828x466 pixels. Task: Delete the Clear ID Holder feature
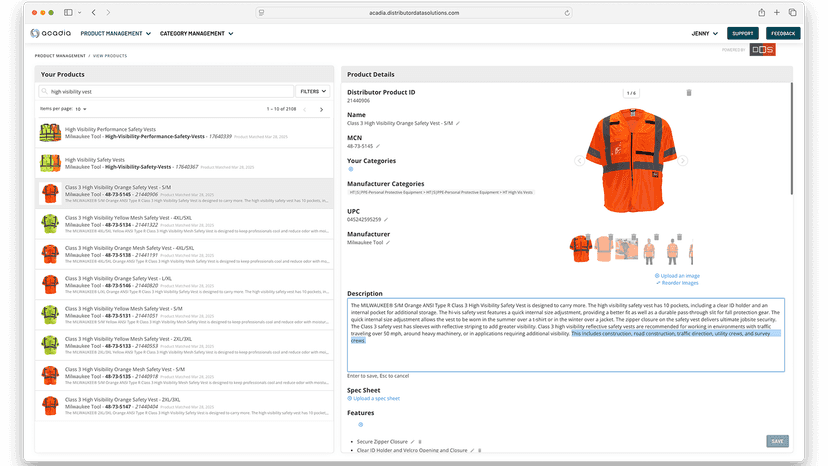(479, 451)
